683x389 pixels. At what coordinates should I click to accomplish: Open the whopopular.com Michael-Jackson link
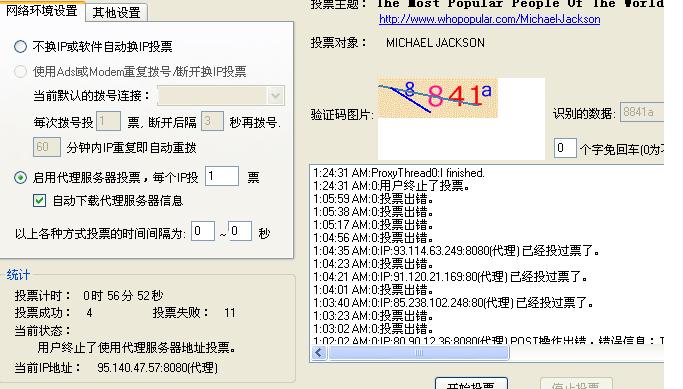click(x=490, y=19)
